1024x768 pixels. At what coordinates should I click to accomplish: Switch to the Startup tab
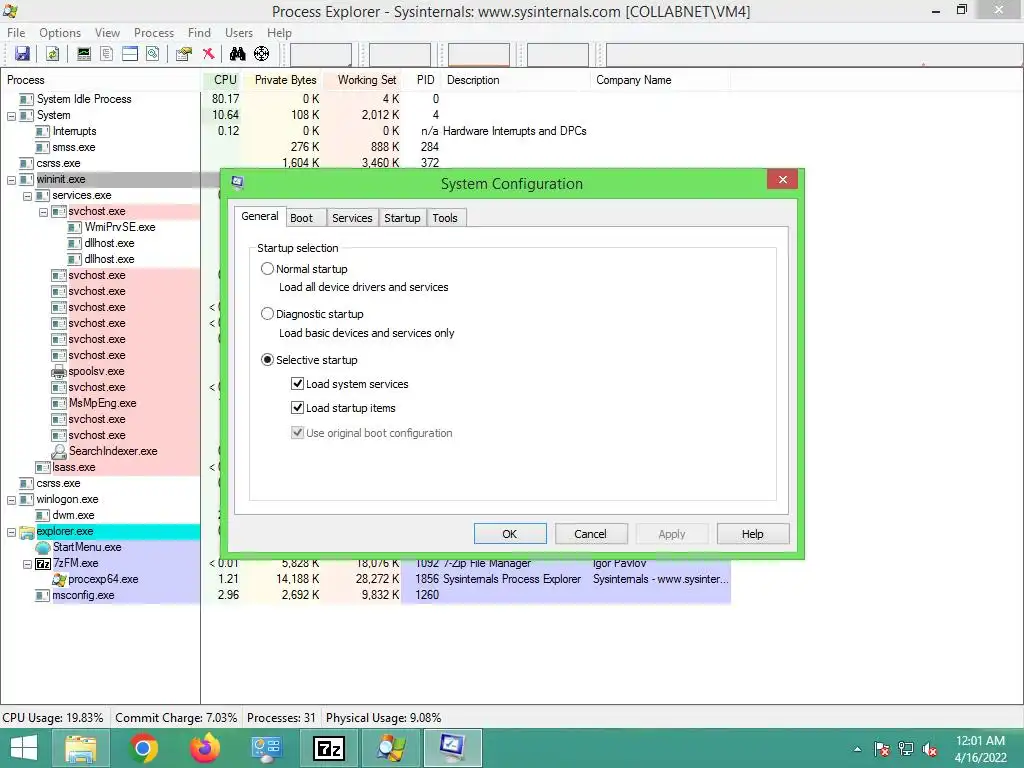(402, 218)
